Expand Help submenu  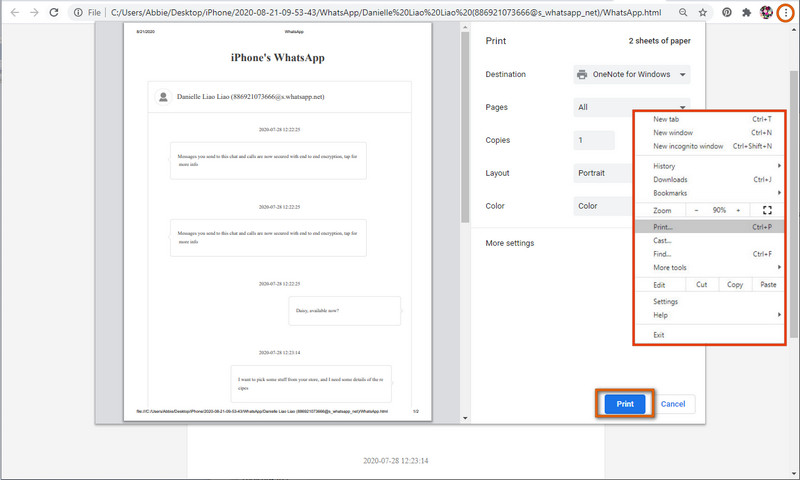point(709,315)
